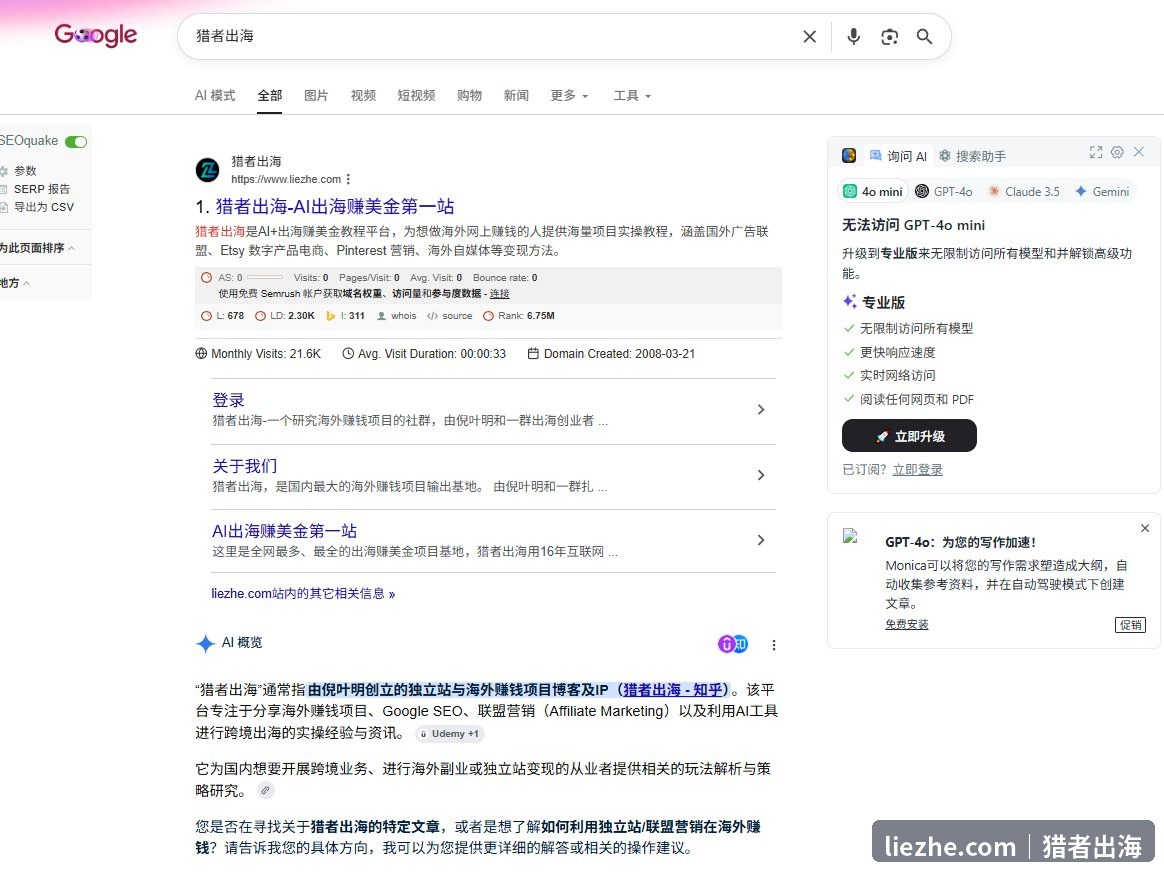Viewport: 1164px width, 876px height.
Task: Click the LD: 2.30K metric
Action: (284, 316)
